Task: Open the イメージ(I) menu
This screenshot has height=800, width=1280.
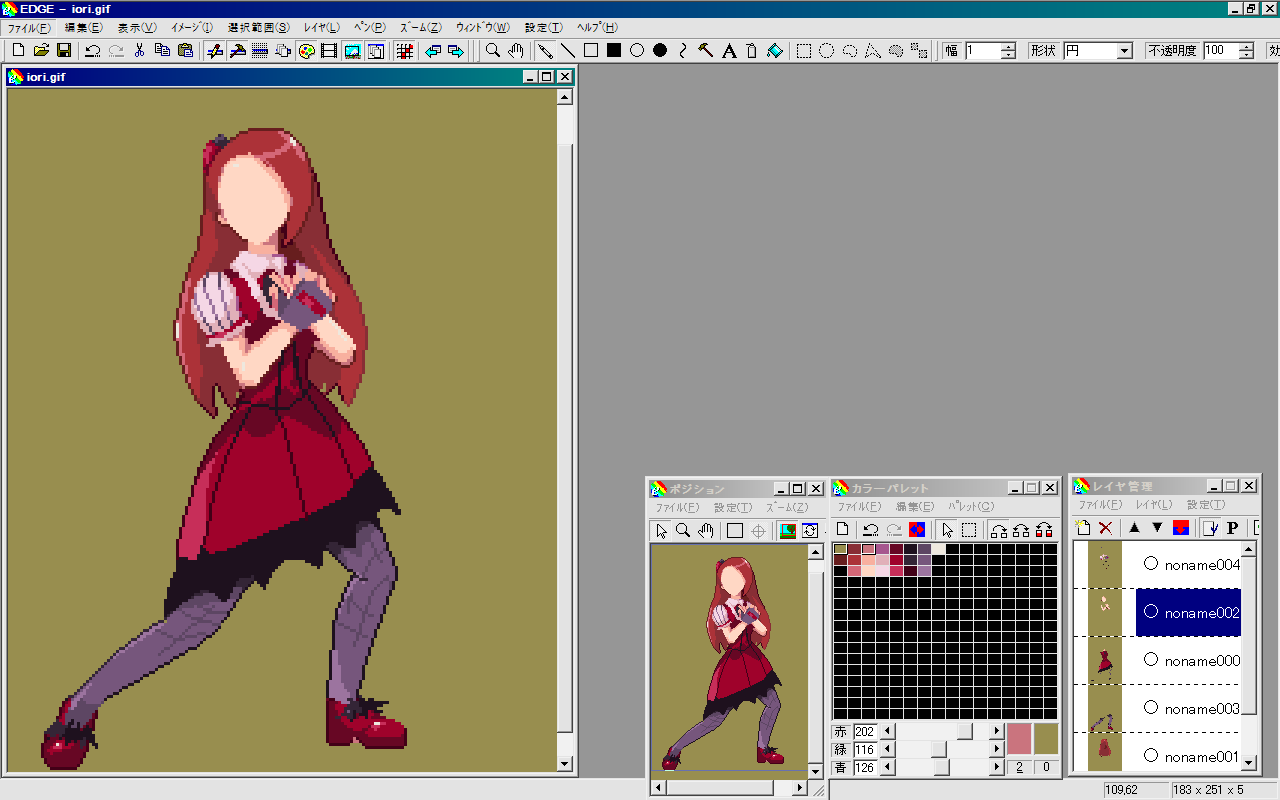Action: pos(191,27)
